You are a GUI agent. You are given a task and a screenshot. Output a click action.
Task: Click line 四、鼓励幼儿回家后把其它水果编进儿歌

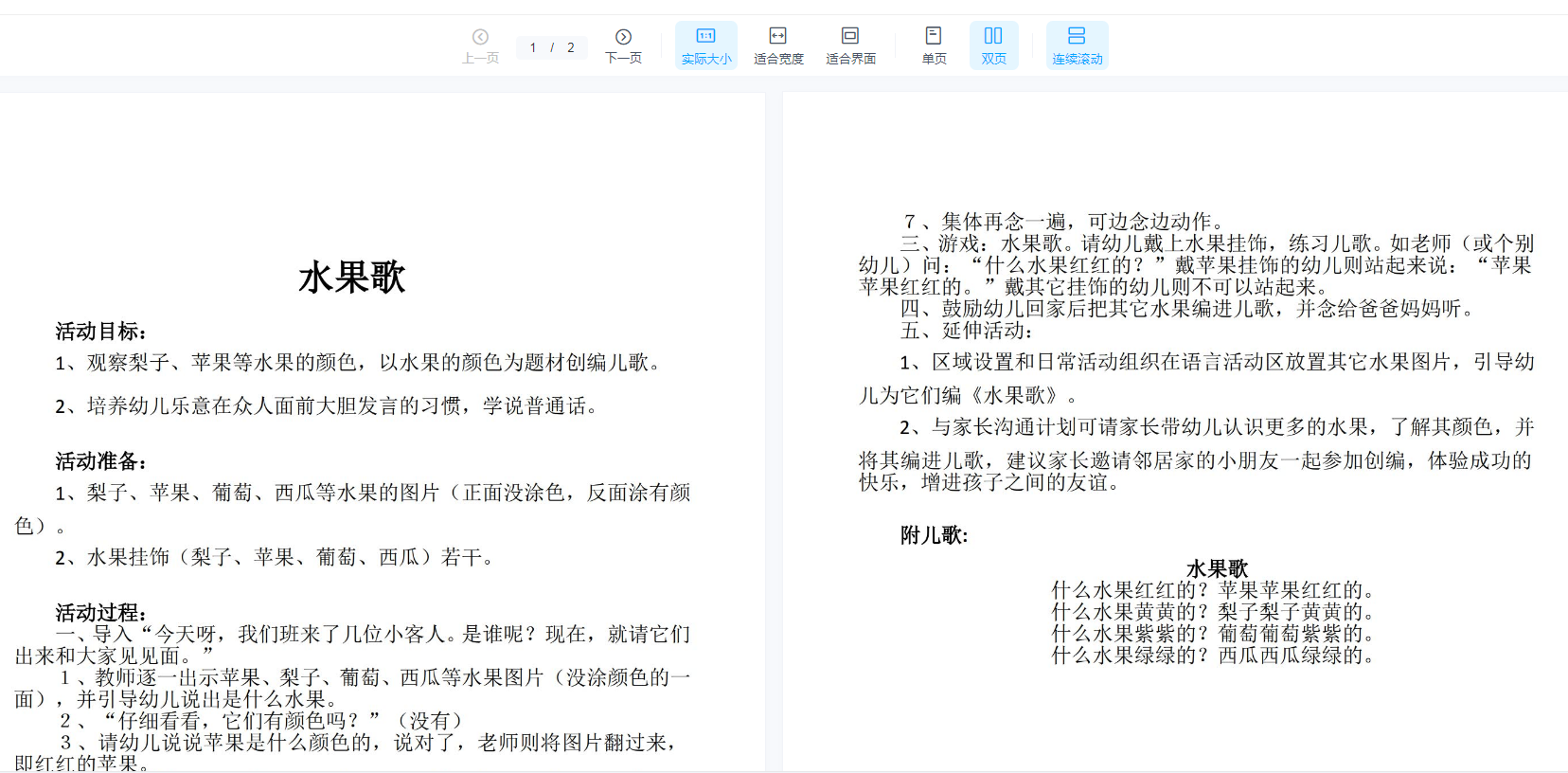pos(1188,309)
